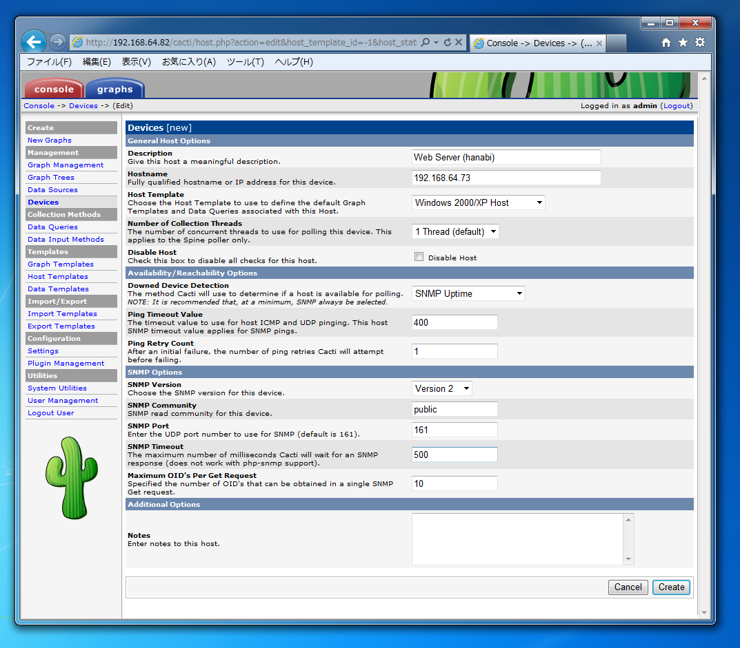This screenshot has width=740, height=648.
Task: Open the Downed Device Detection dropdown
Action: [468, 294]
